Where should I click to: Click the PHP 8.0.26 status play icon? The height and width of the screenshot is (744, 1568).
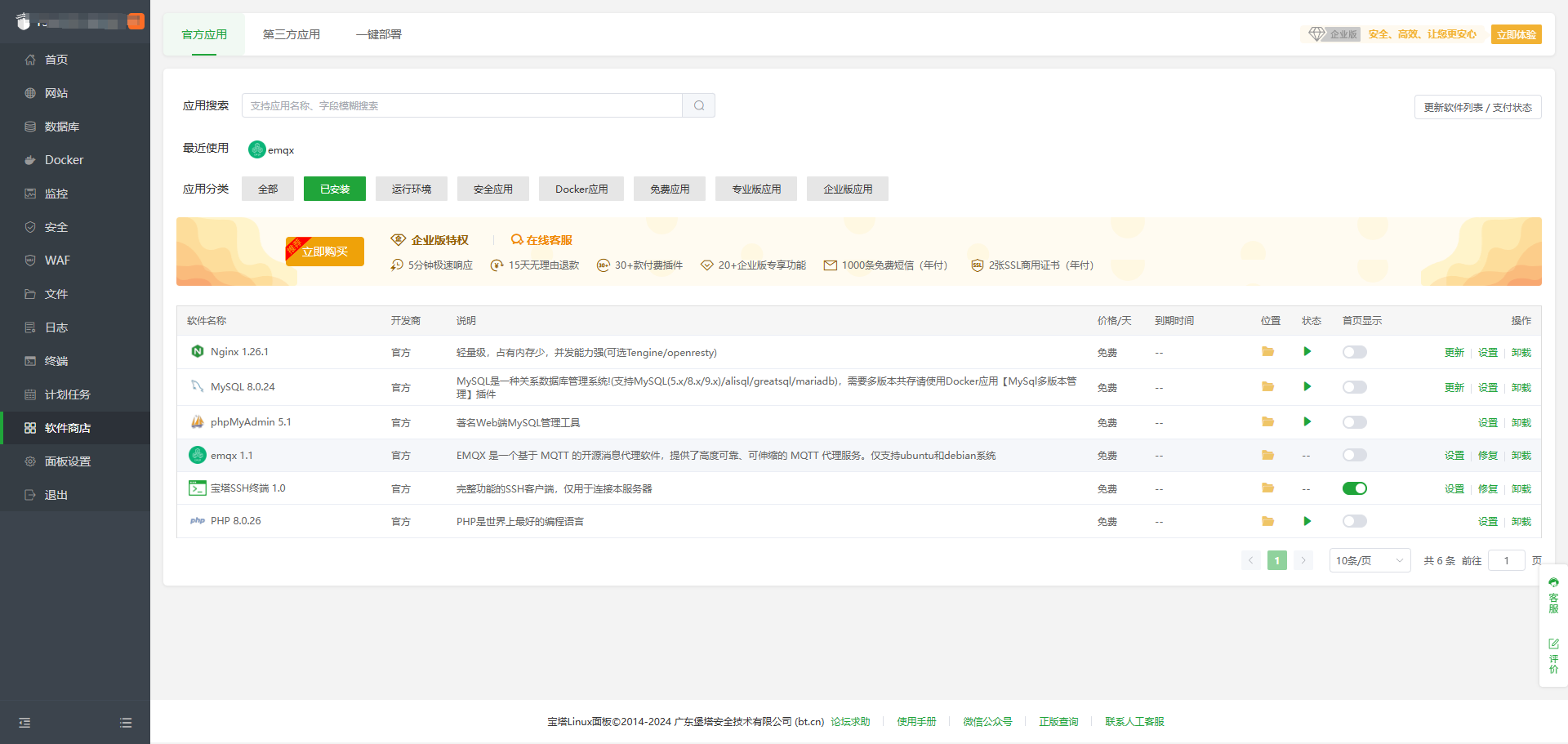coord(1307,521)
